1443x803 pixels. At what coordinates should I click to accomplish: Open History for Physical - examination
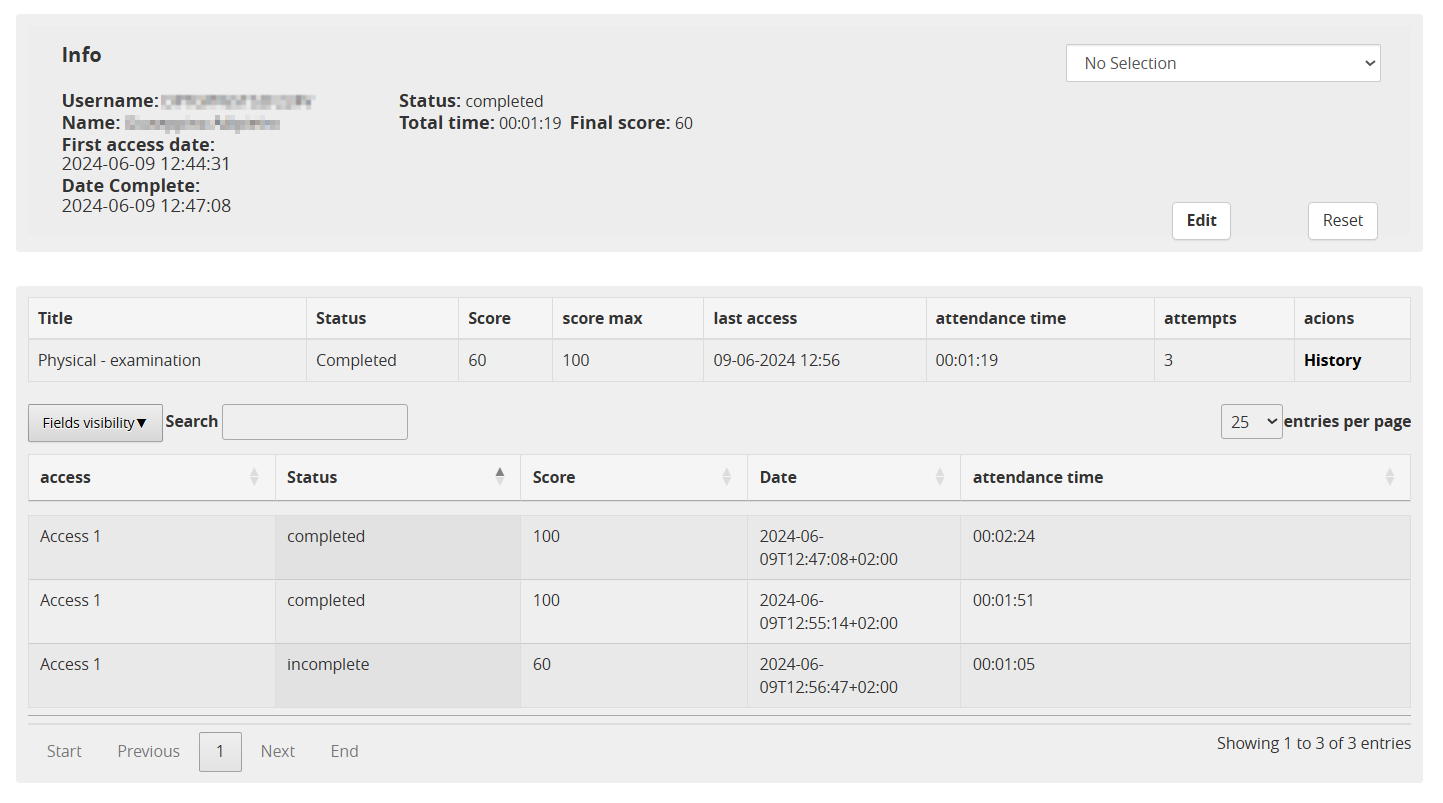pyautogui.click(x=1332, y=361)
